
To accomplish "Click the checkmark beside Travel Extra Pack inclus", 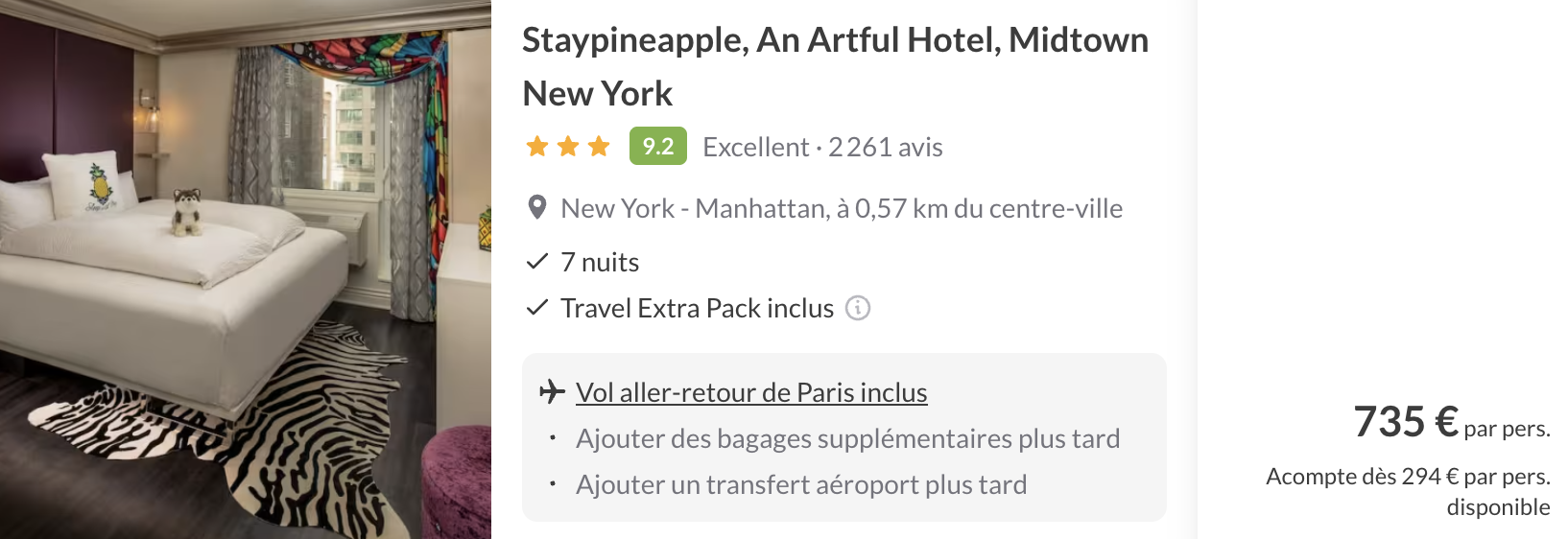I will (x=537, y=307).
